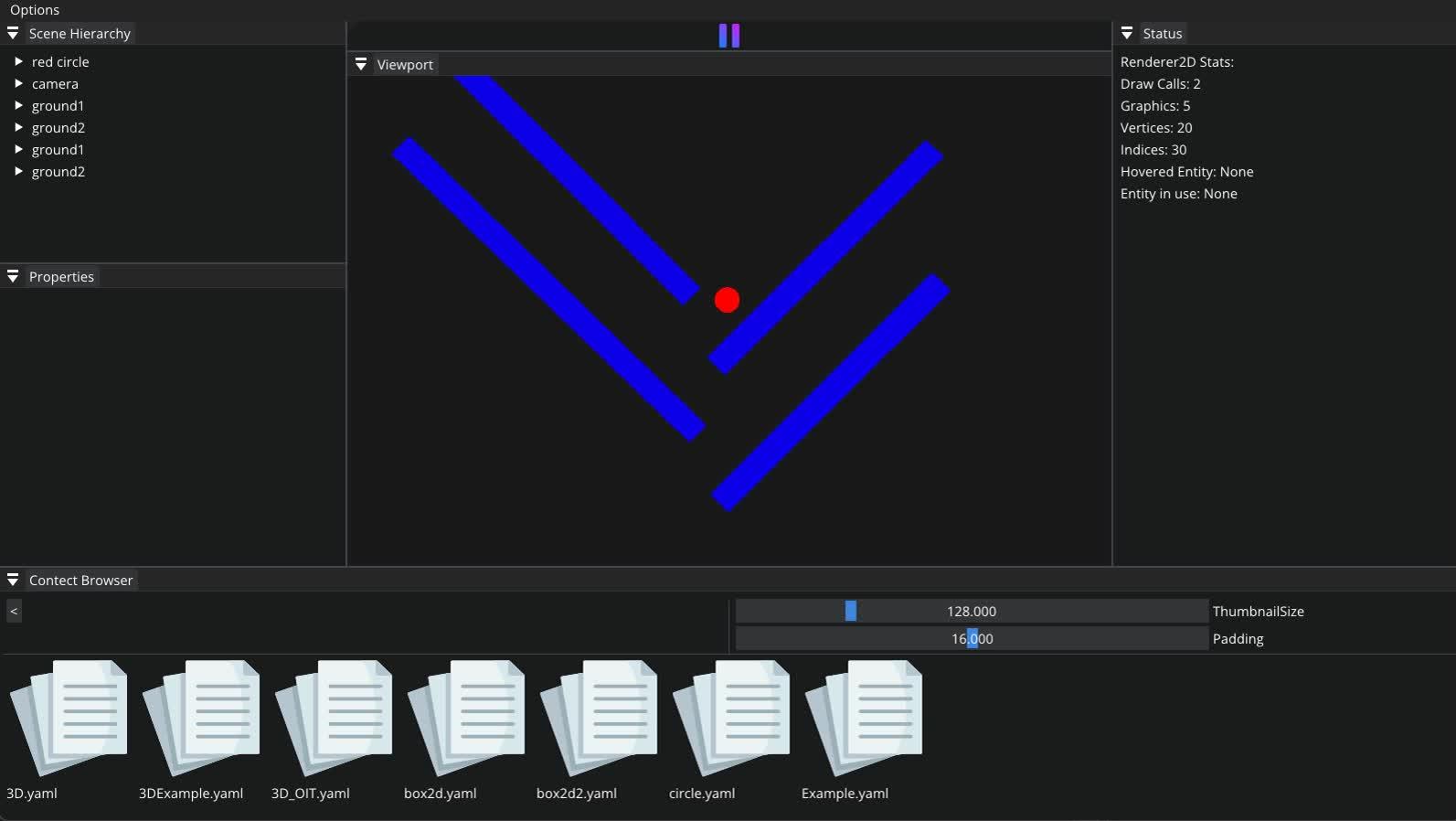Collapse the Status panel
This screenshot has width=1456, height=821.
coord(1127,34)
